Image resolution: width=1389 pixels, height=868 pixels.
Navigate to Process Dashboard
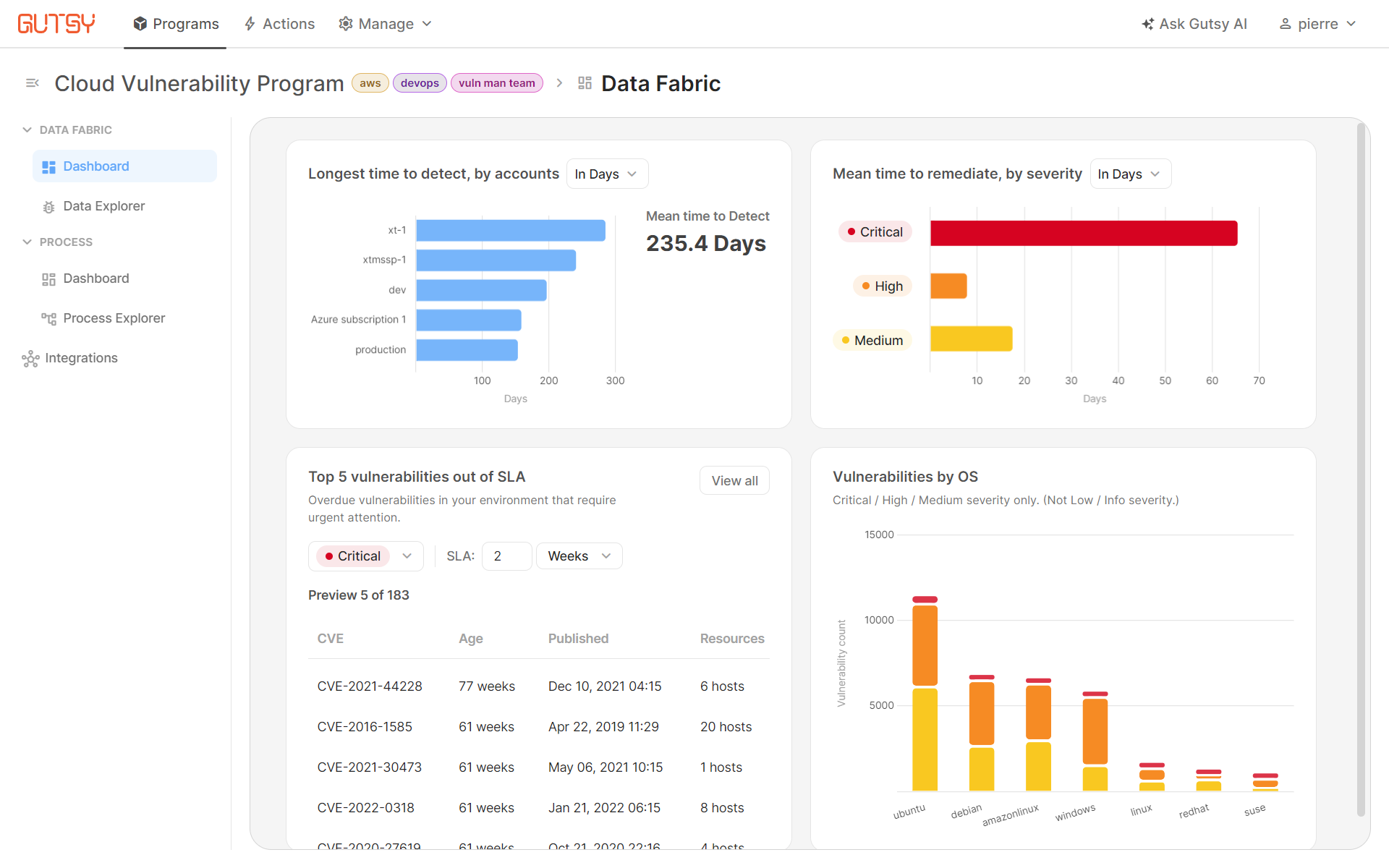tap(95, 277)
